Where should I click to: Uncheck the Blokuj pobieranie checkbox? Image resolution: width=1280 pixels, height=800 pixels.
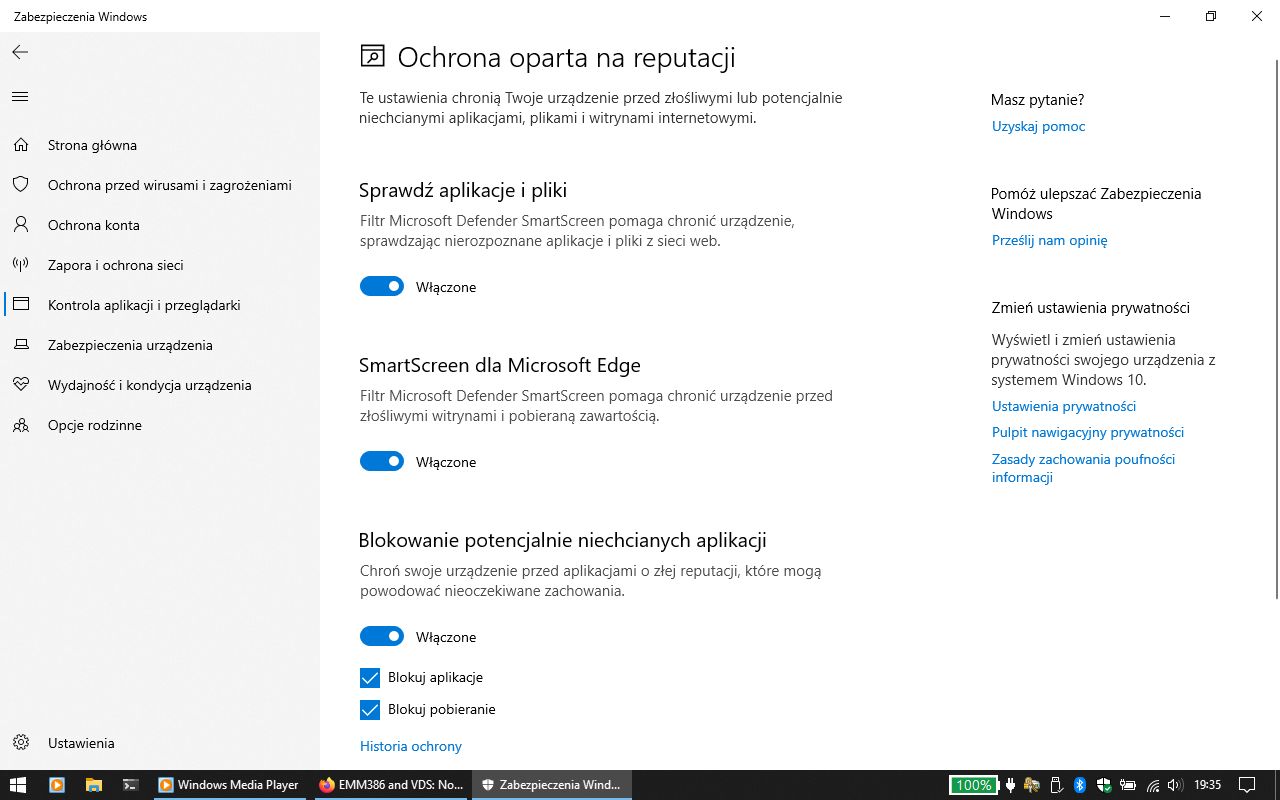[x=370, y=710]
